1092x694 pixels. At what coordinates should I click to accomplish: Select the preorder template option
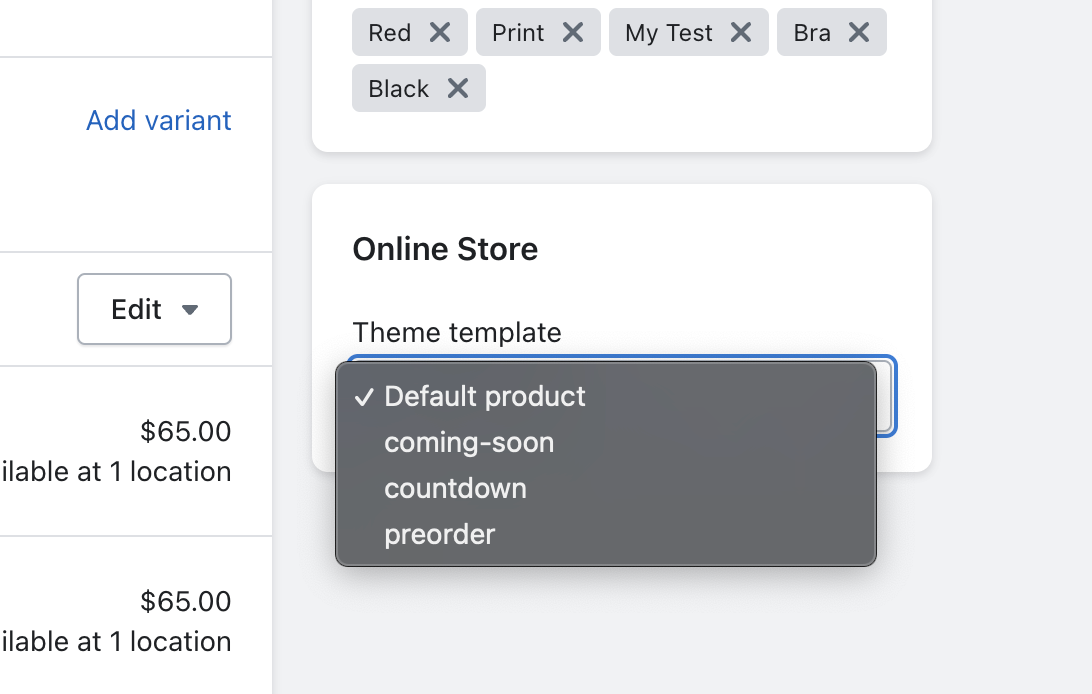click(x=440, y=534)
